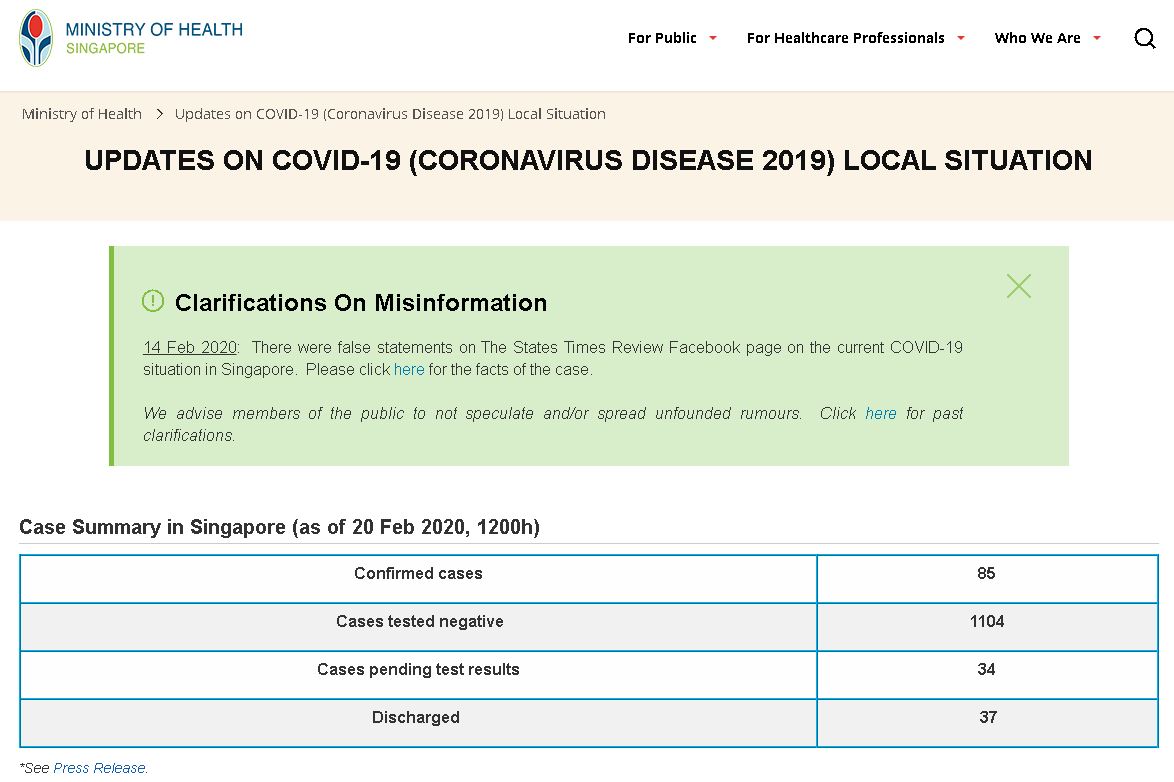Open the "here" link for past clarifications
The width and height of the screenshot is (1174, 782).
coord(881,414)
